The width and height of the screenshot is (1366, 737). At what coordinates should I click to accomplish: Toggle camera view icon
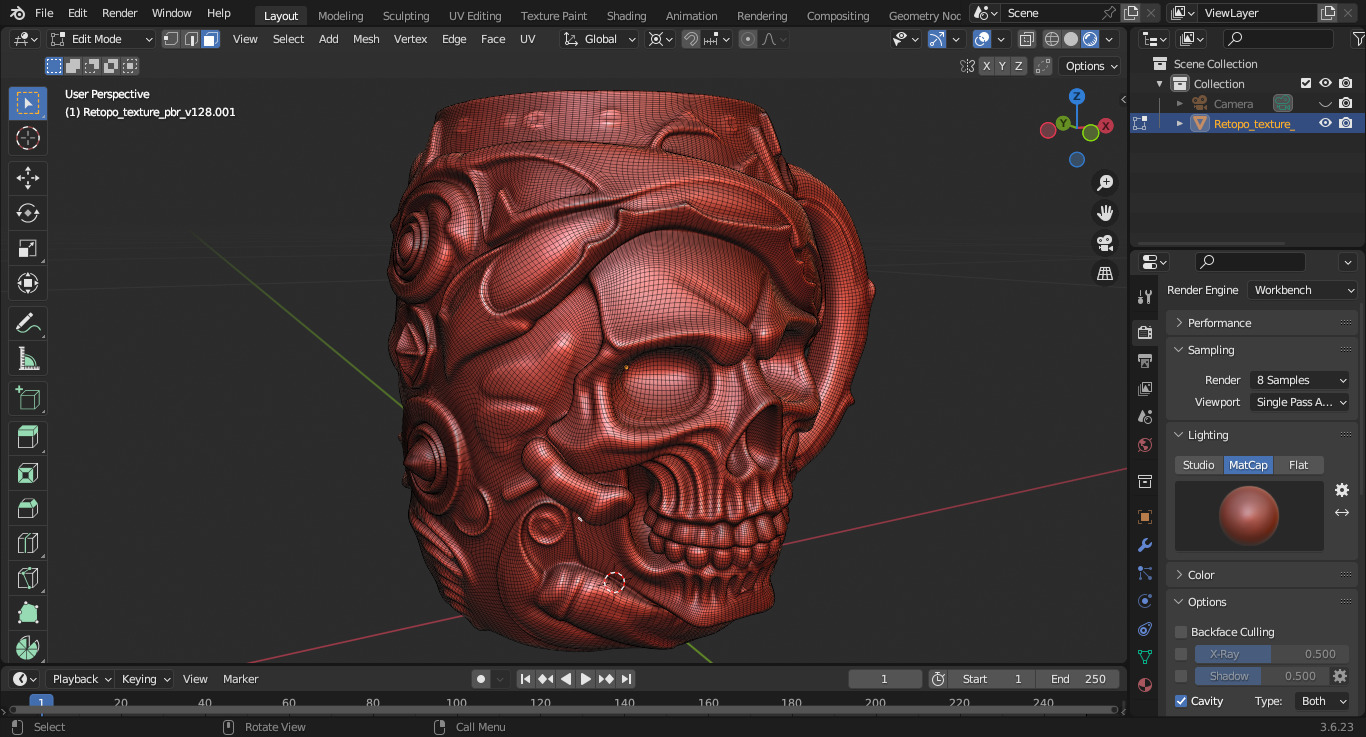[x=1105, y=243]
